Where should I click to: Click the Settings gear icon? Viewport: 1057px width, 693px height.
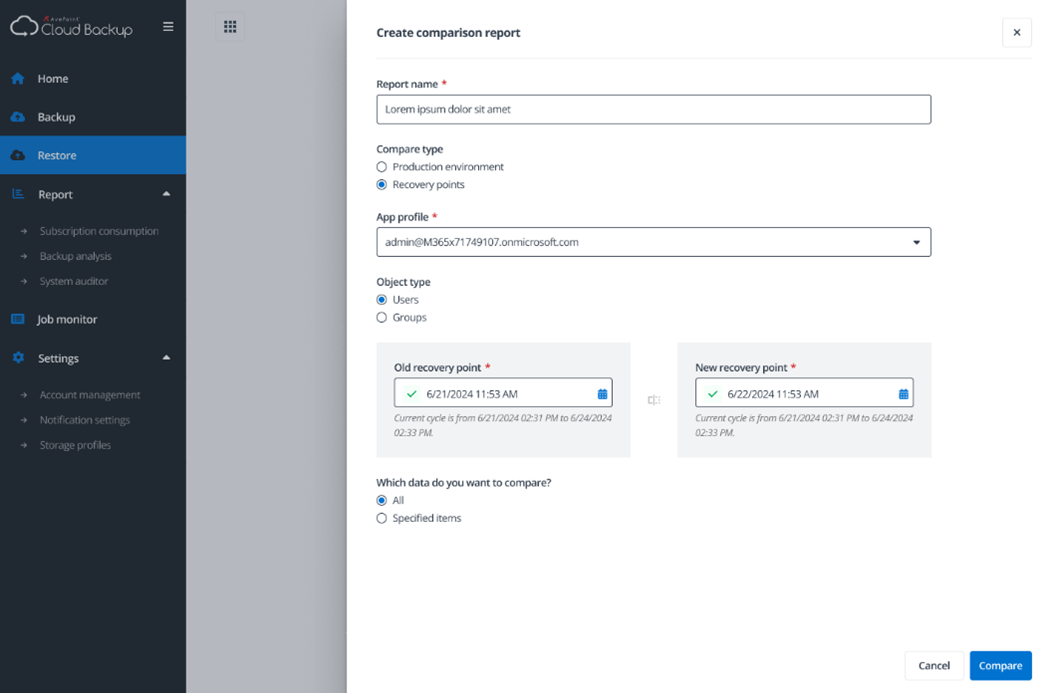(18, 357)
